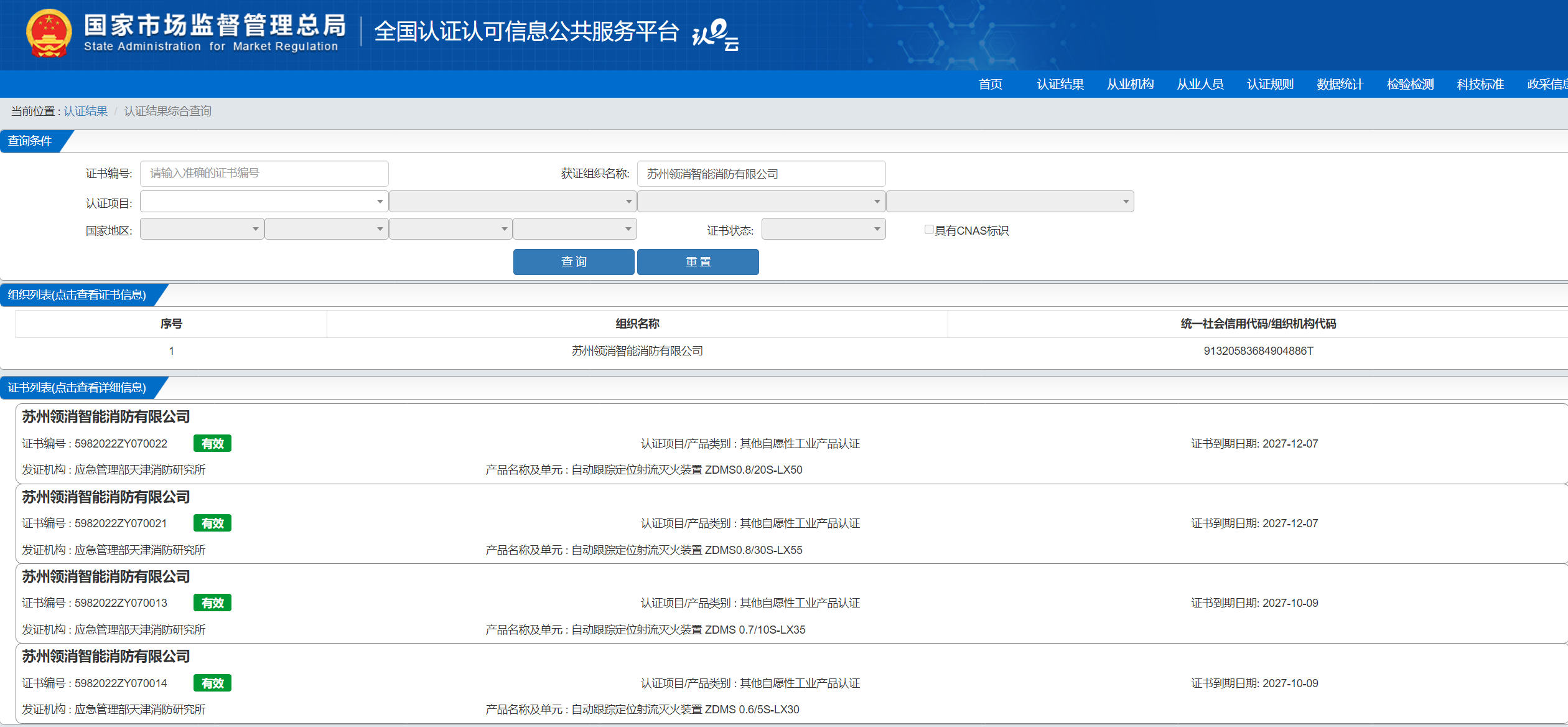Open the first 认证项目 dropdown

point(264,202)
